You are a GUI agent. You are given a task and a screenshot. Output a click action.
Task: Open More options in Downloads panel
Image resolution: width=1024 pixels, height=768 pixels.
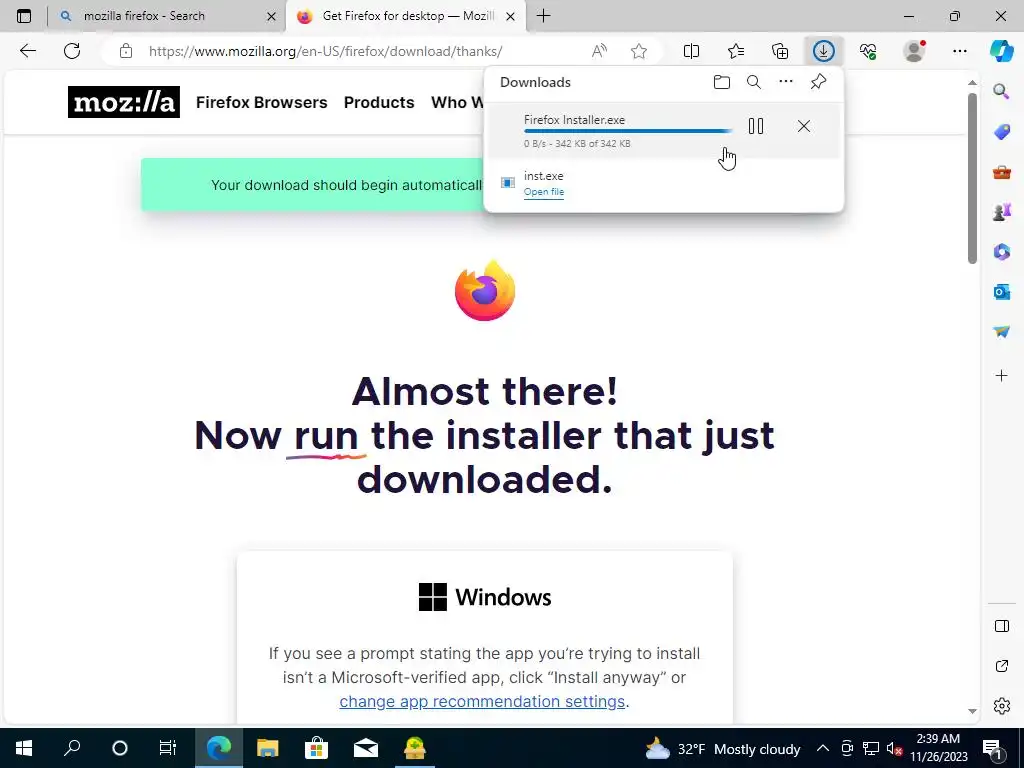(786, 82)
